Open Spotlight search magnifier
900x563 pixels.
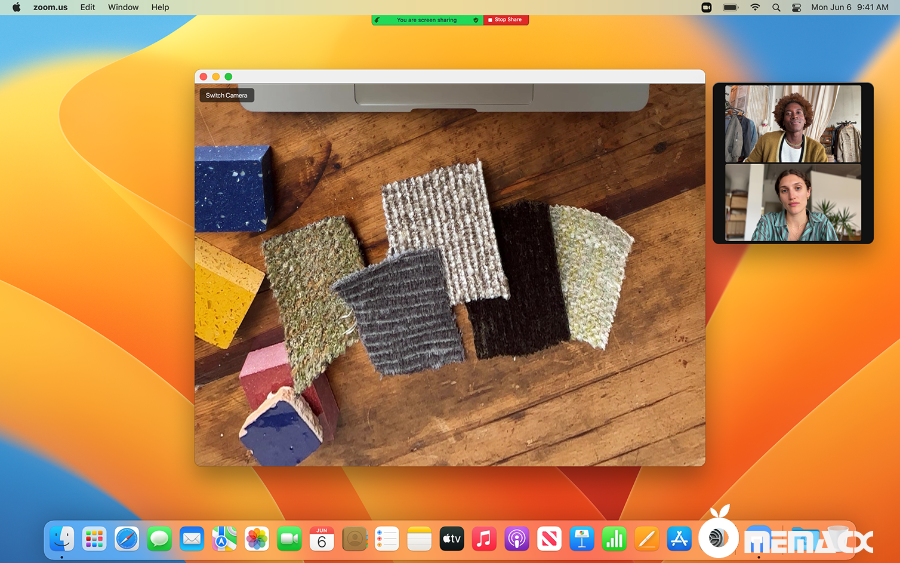point(776,7)
